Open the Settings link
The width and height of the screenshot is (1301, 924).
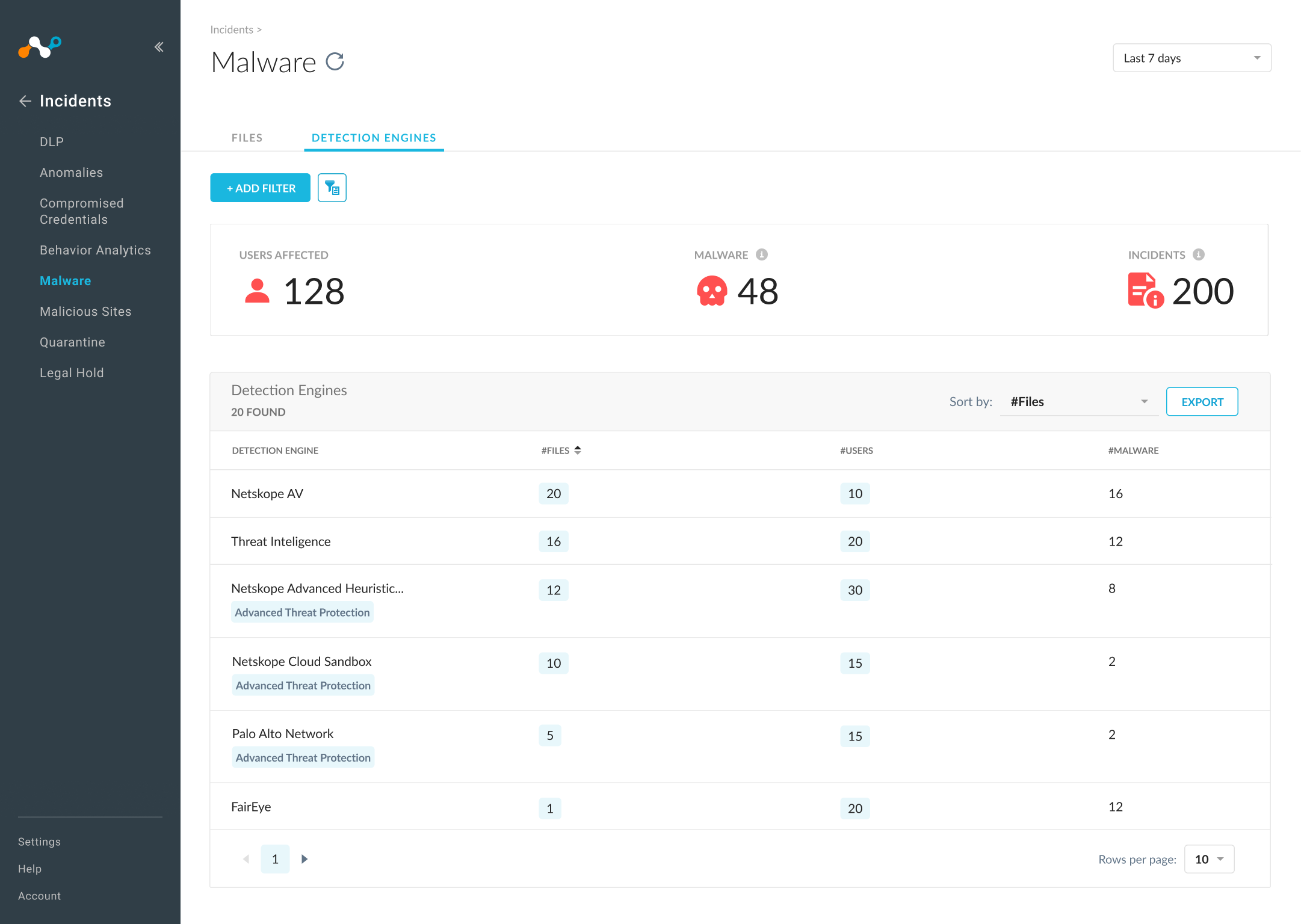pyautogui.click(x=39, y=842)
